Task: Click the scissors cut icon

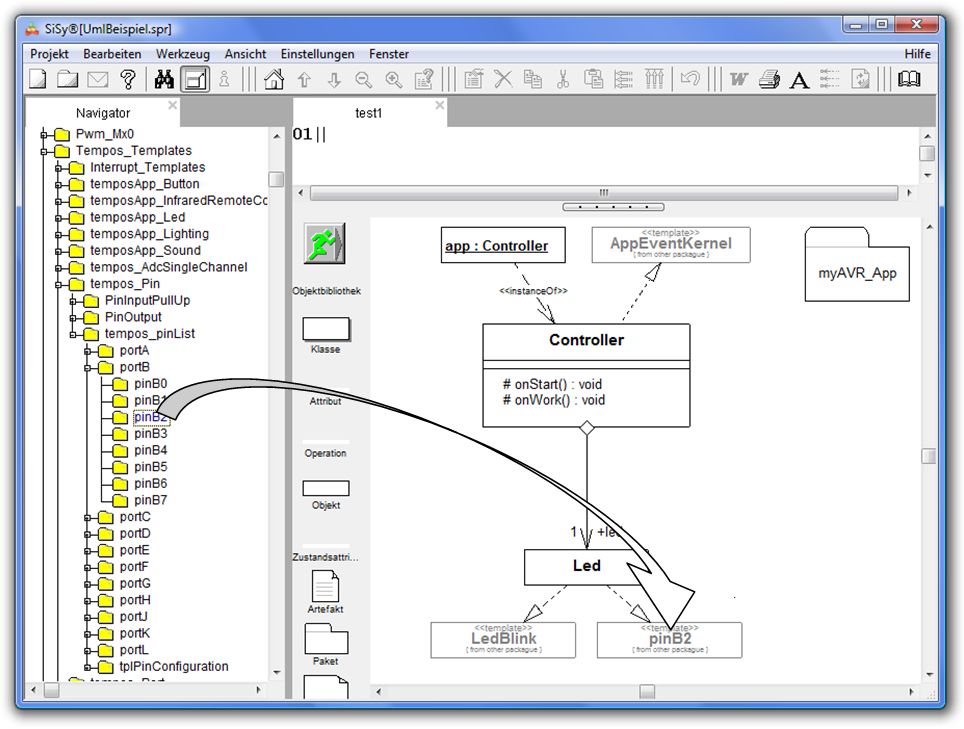Action: point(563,80)
